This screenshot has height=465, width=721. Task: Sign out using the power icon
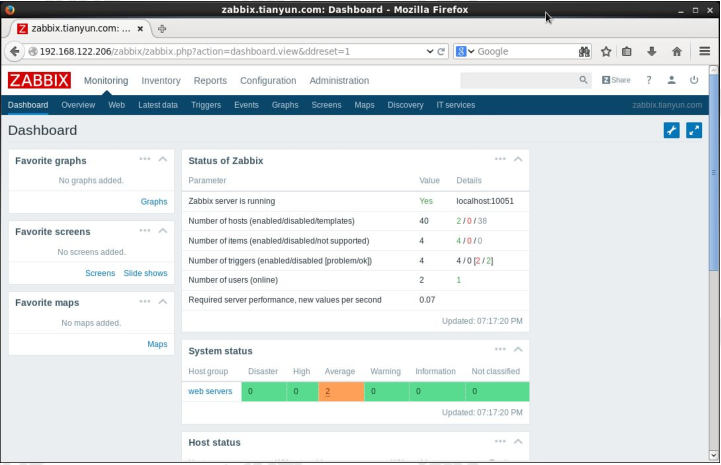click(694, 80)
